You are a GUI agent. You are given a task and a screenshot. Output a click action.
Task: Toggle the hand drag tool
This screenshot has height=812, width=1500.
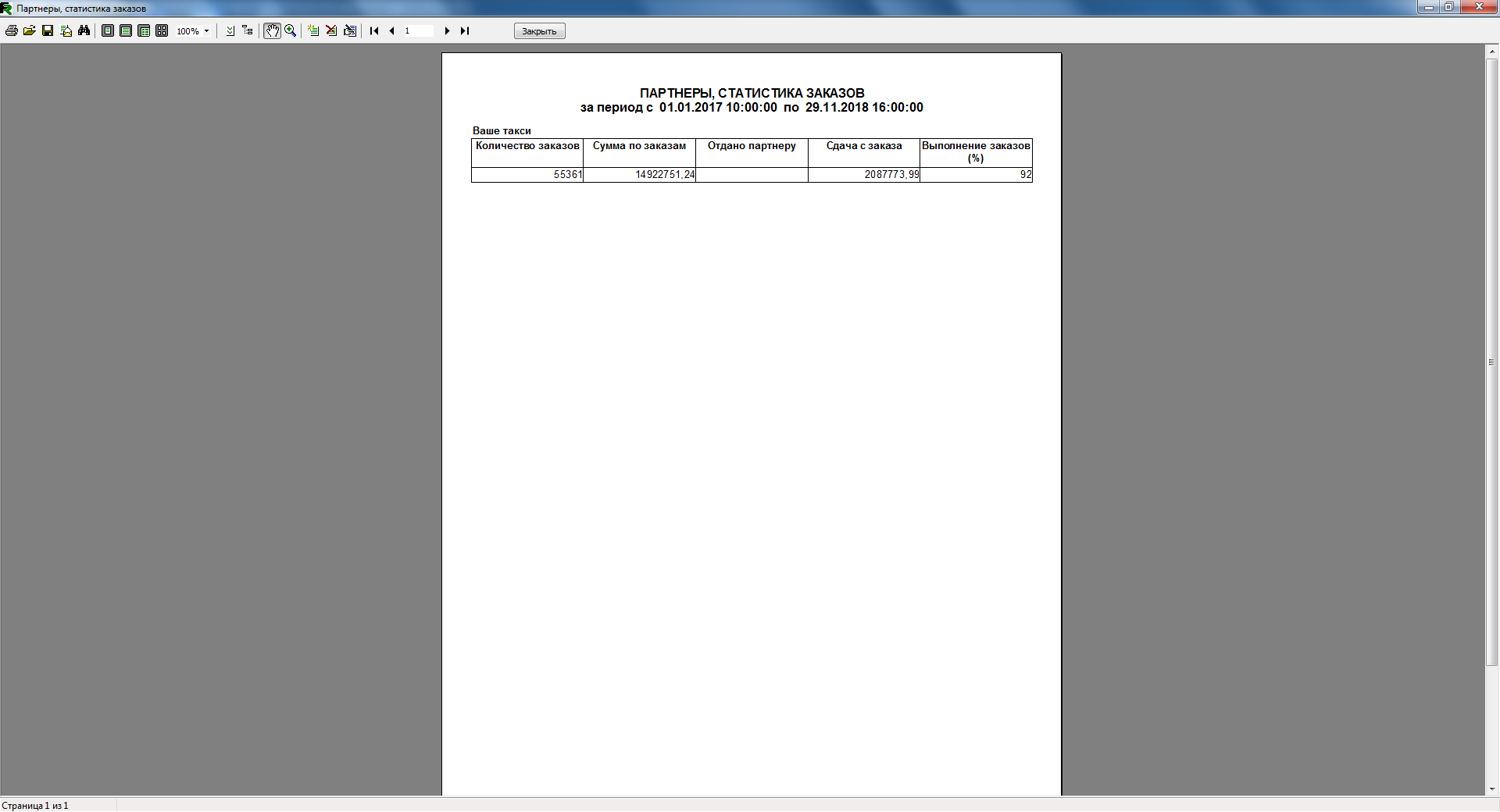(x=272, y=31)
